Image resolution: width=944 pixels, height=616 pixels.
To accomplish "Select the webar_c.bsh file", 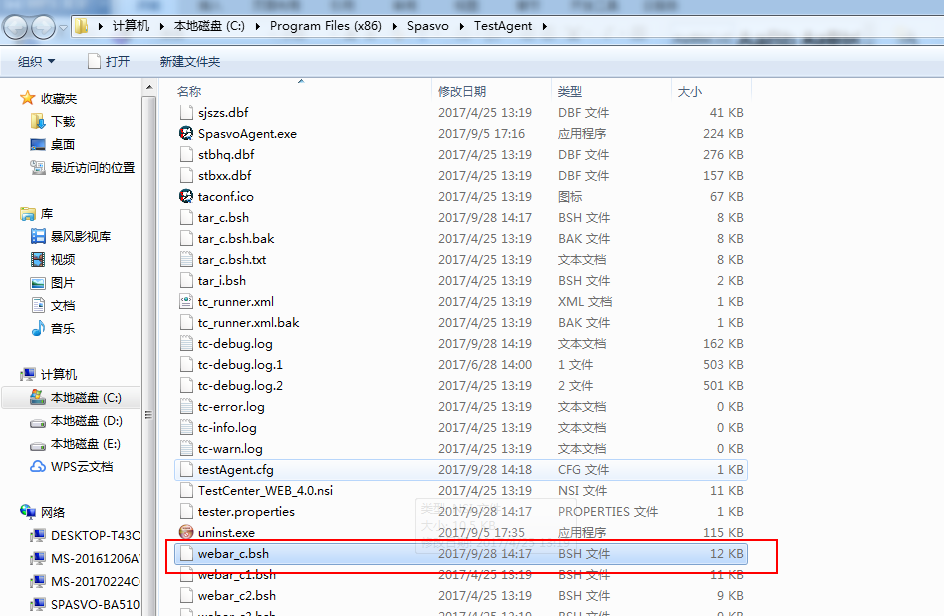I will pyautogui.click(x=233, y=553).
